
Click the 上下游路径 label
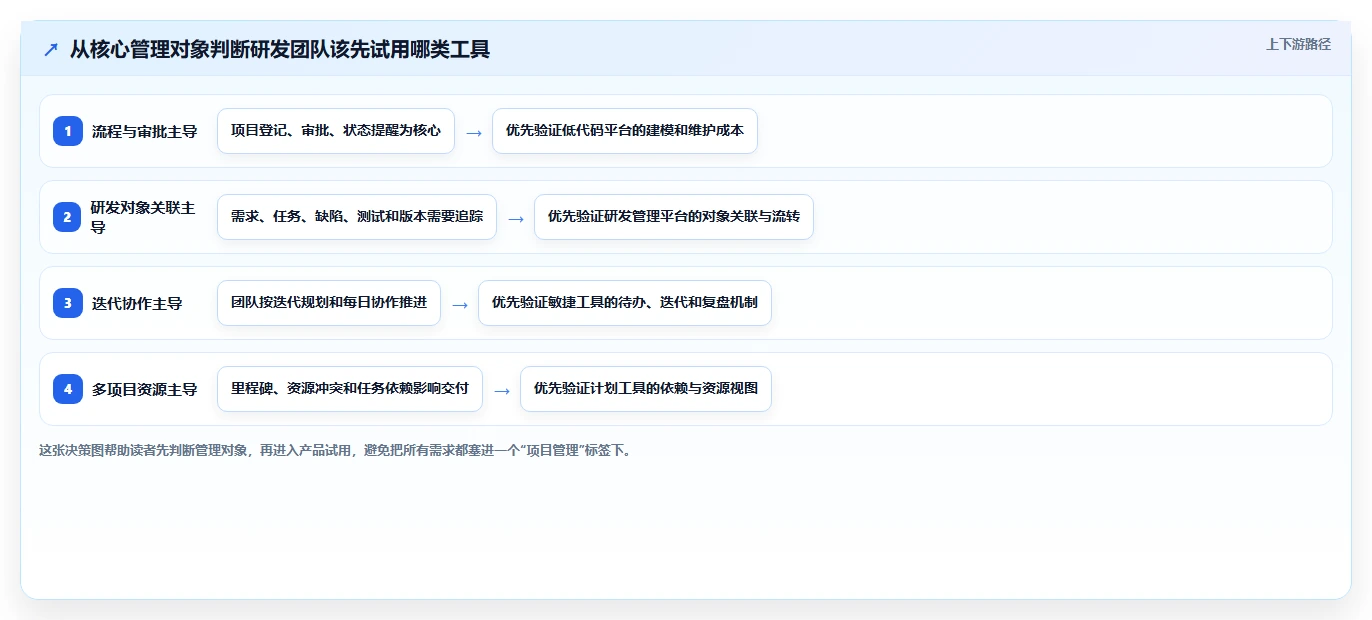[1298, 44]
